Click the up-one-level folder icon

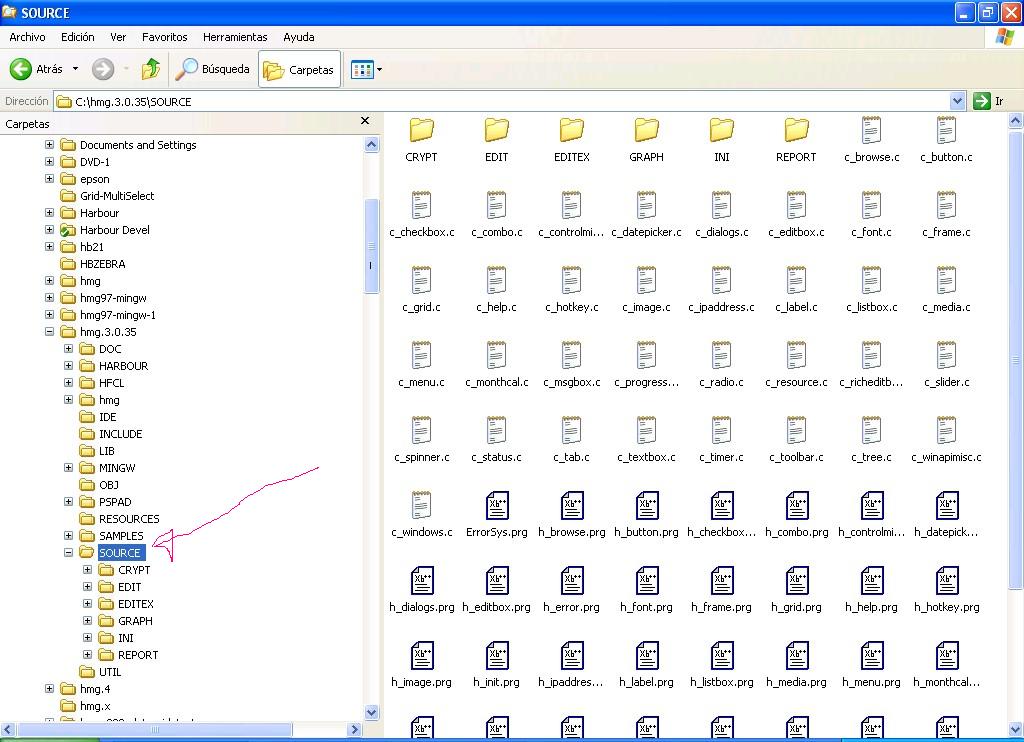pyautogui.click(x=151, y=69)
